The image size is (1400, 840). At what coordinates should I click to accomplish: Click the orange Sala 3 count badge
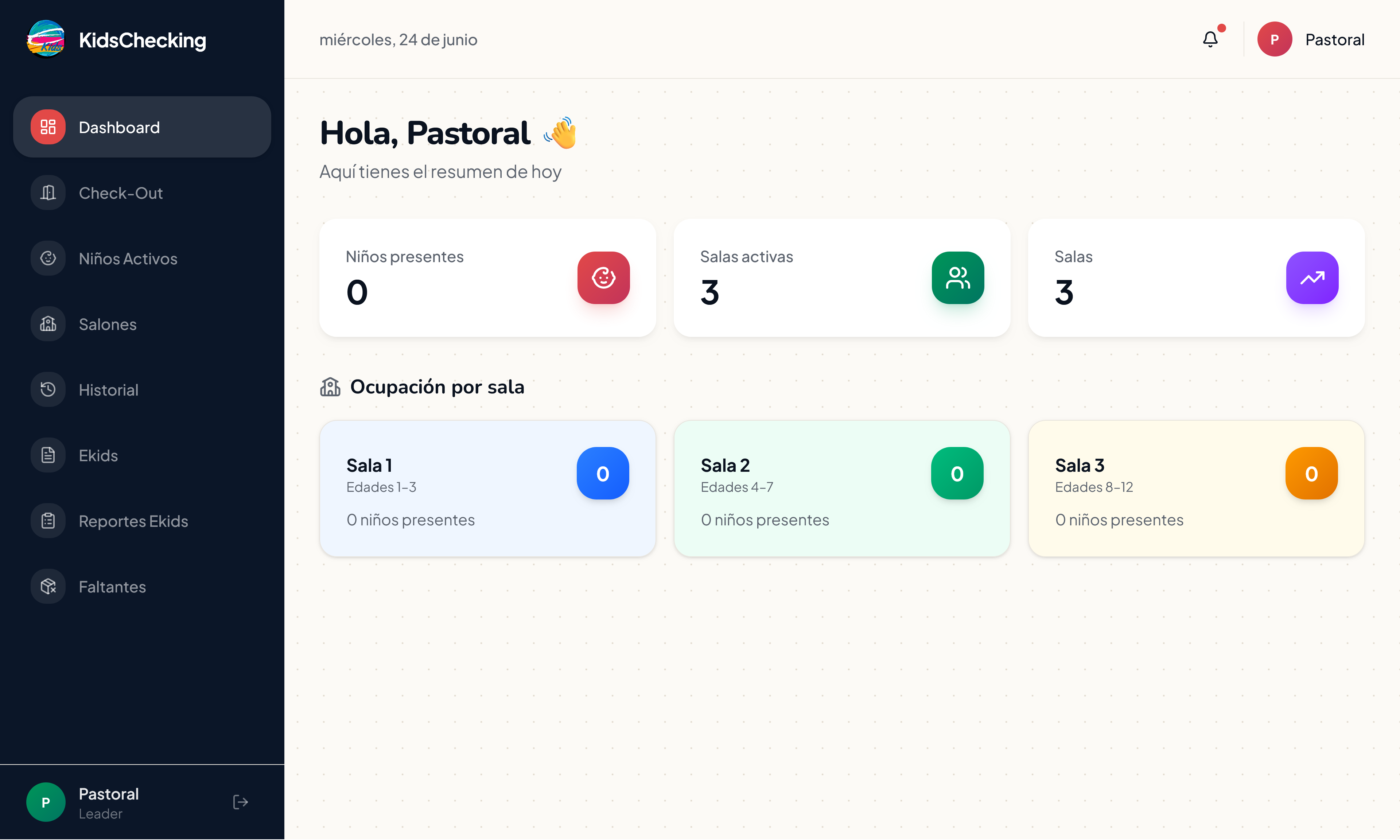tap(1311, 473)
